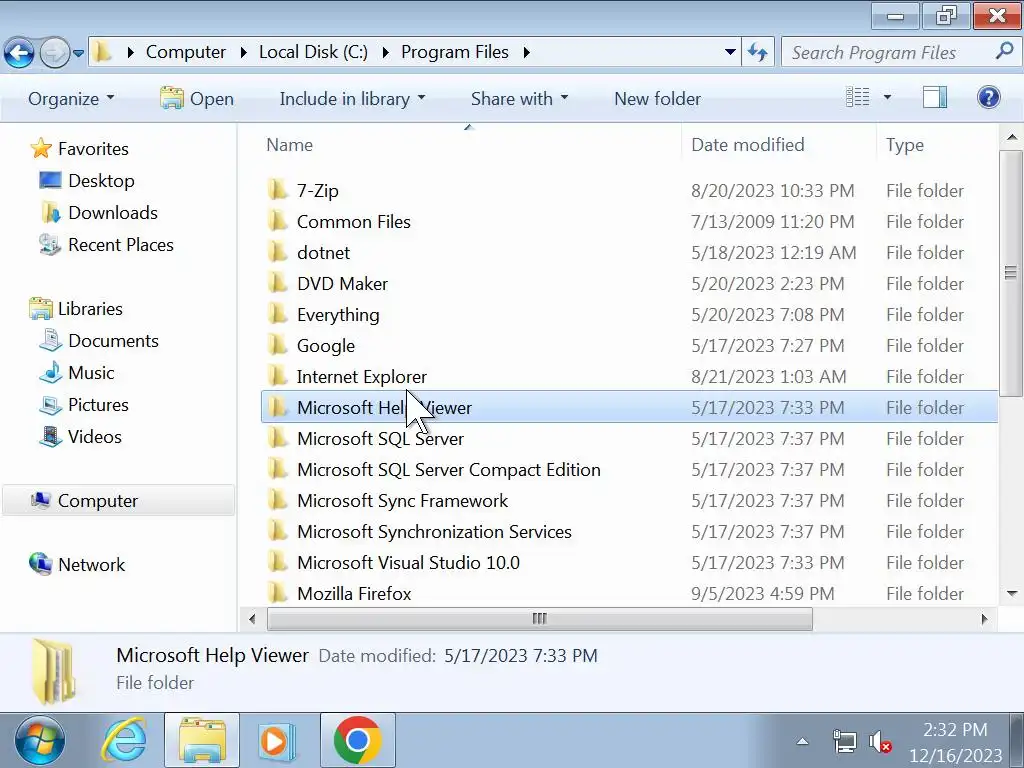Open address bar previous locations dropdown
The height and width of the screenshot is (768, 1024).
pos(730,52)
